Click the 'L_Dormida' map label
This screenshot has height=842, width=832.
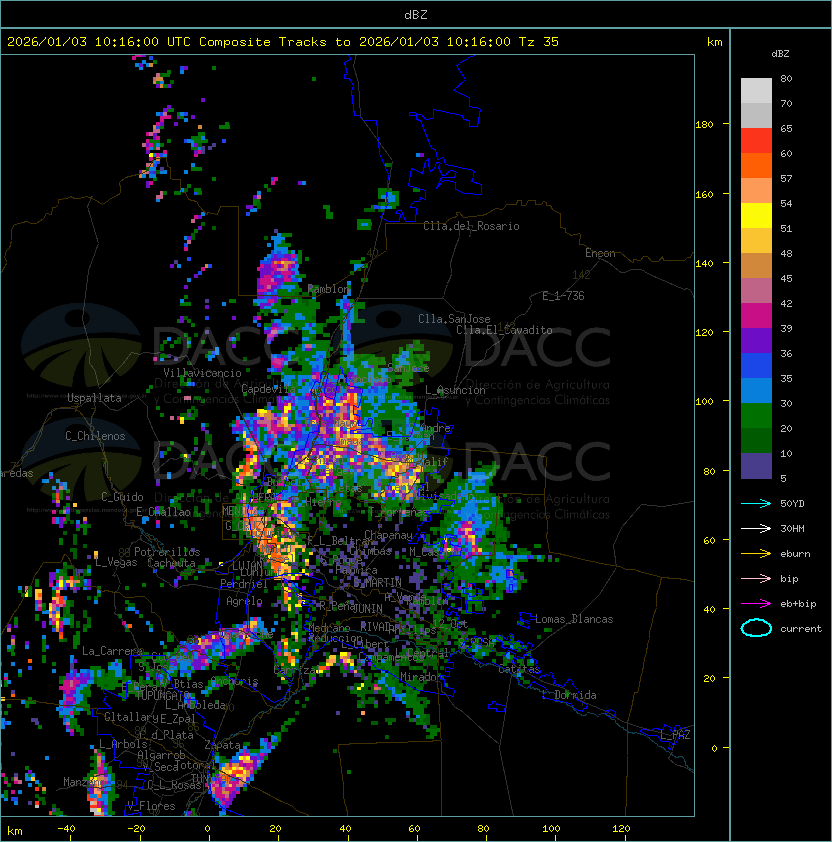(x=569, y=695)
